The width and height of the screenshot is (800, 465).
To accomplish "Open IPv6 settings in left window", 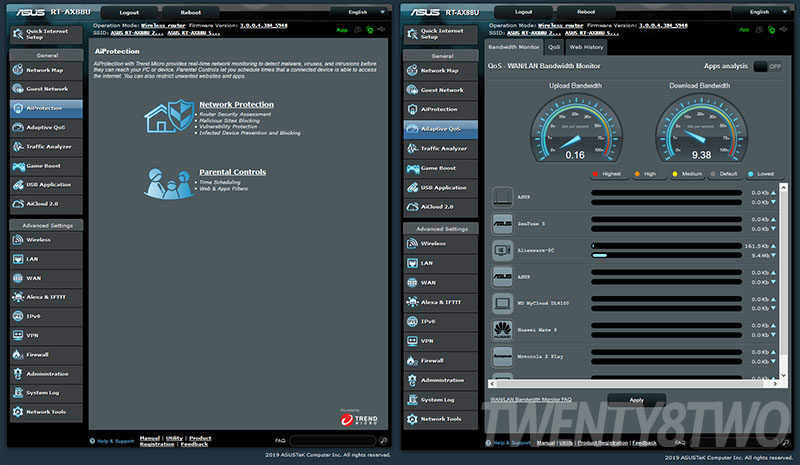I will pos(46,316).
